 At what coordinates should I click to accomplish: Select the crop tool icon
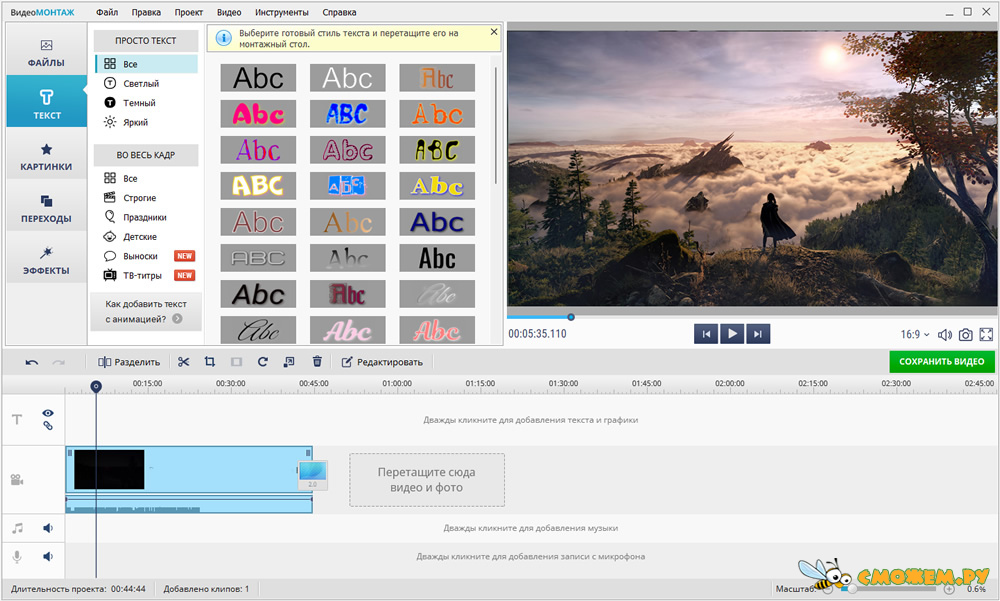(210, 362)
